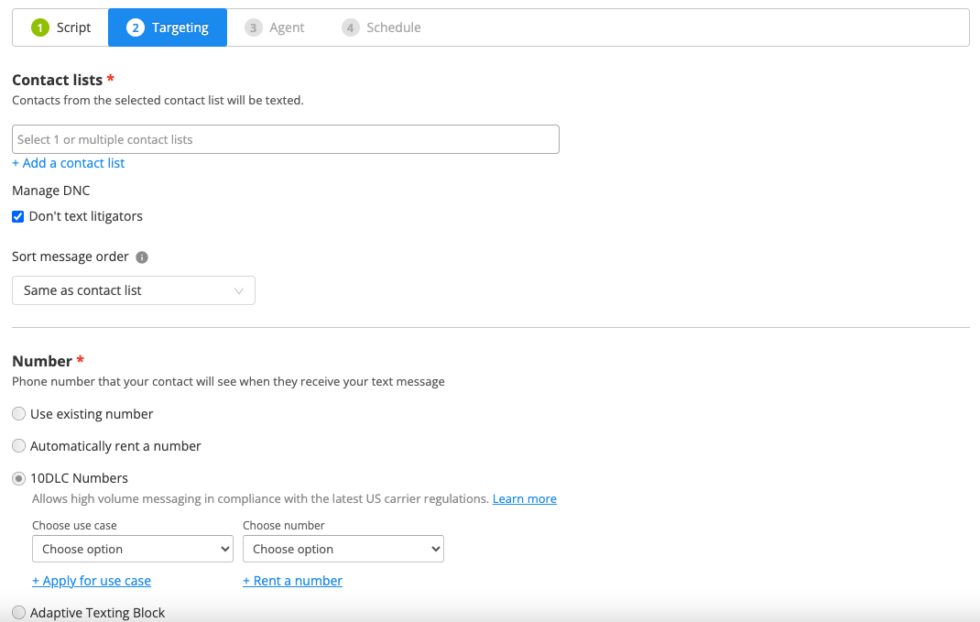Expand the Same as contact list dropdown
The height and width of the screenshot is (622, 980).
coord(133,291)
